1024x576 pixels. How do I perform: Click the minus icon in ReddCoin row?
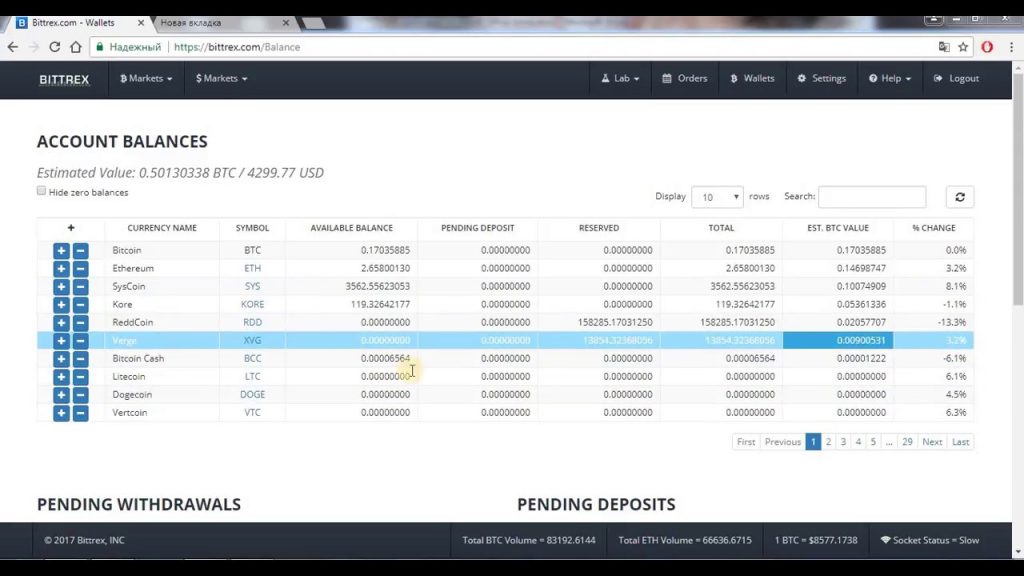(80, 323)
